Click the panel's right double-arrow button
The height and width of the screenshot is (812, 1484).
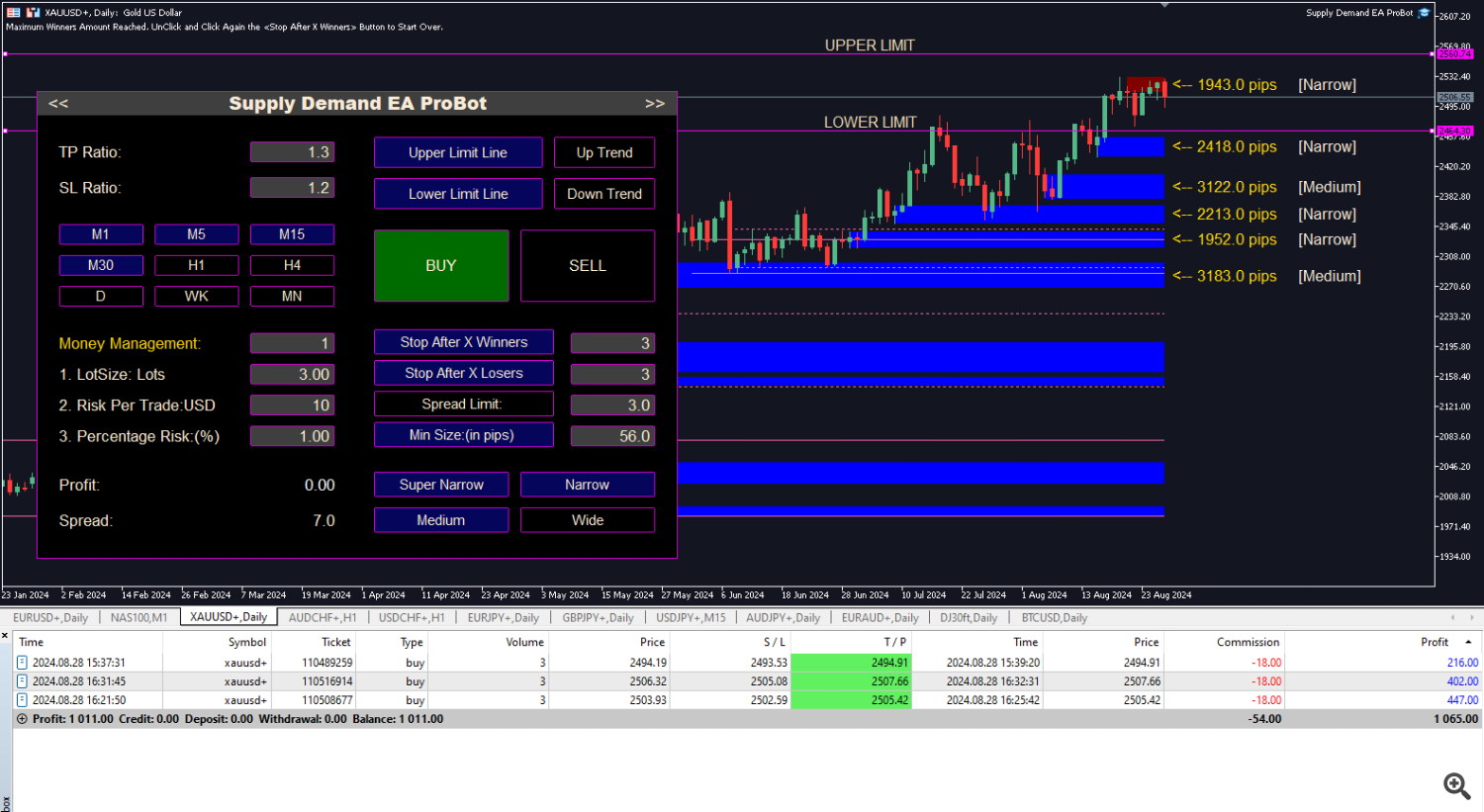tap(654, 104)
